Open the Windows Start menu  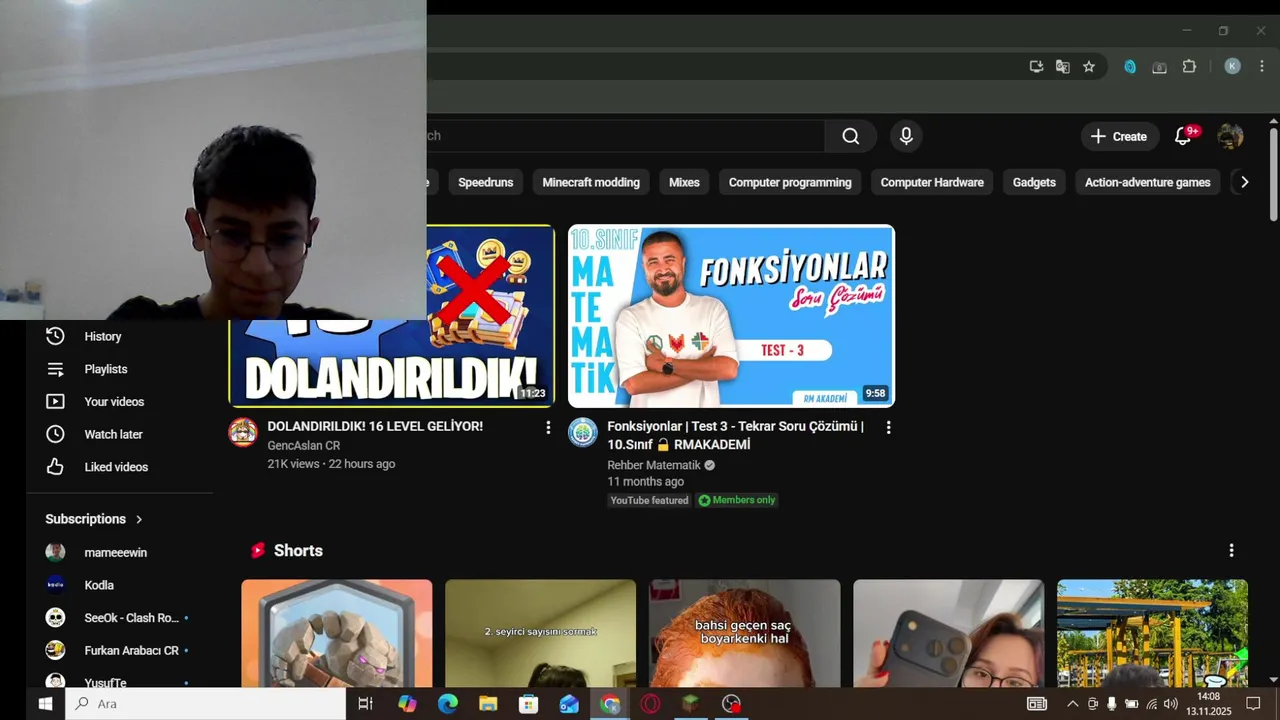(x=45, y=704)
